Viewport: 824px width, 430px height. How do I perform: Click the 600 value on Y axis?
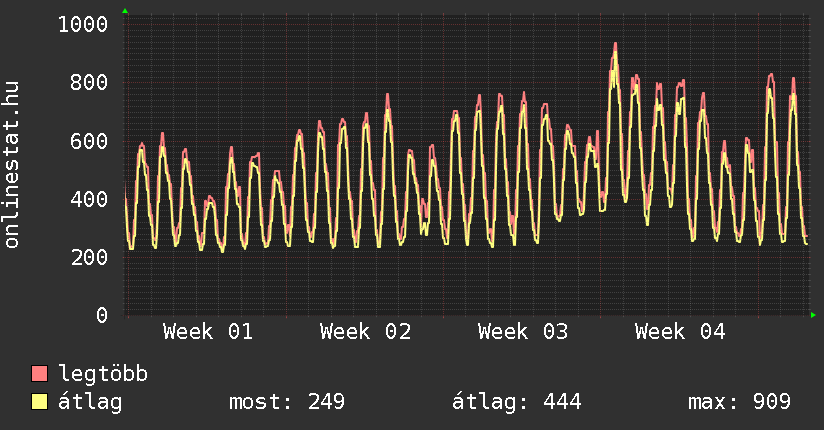[88, 141]
